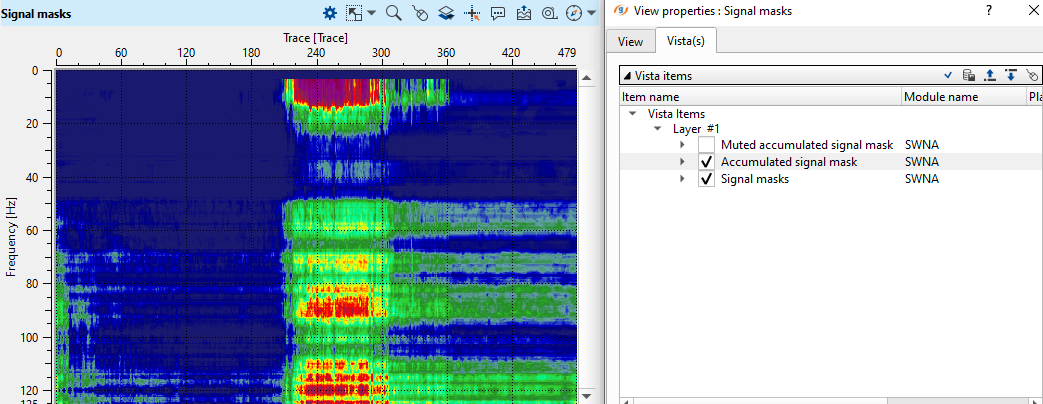1043x404 pixels.
Task: Click the help question mark button
Action: pos(988,11)
